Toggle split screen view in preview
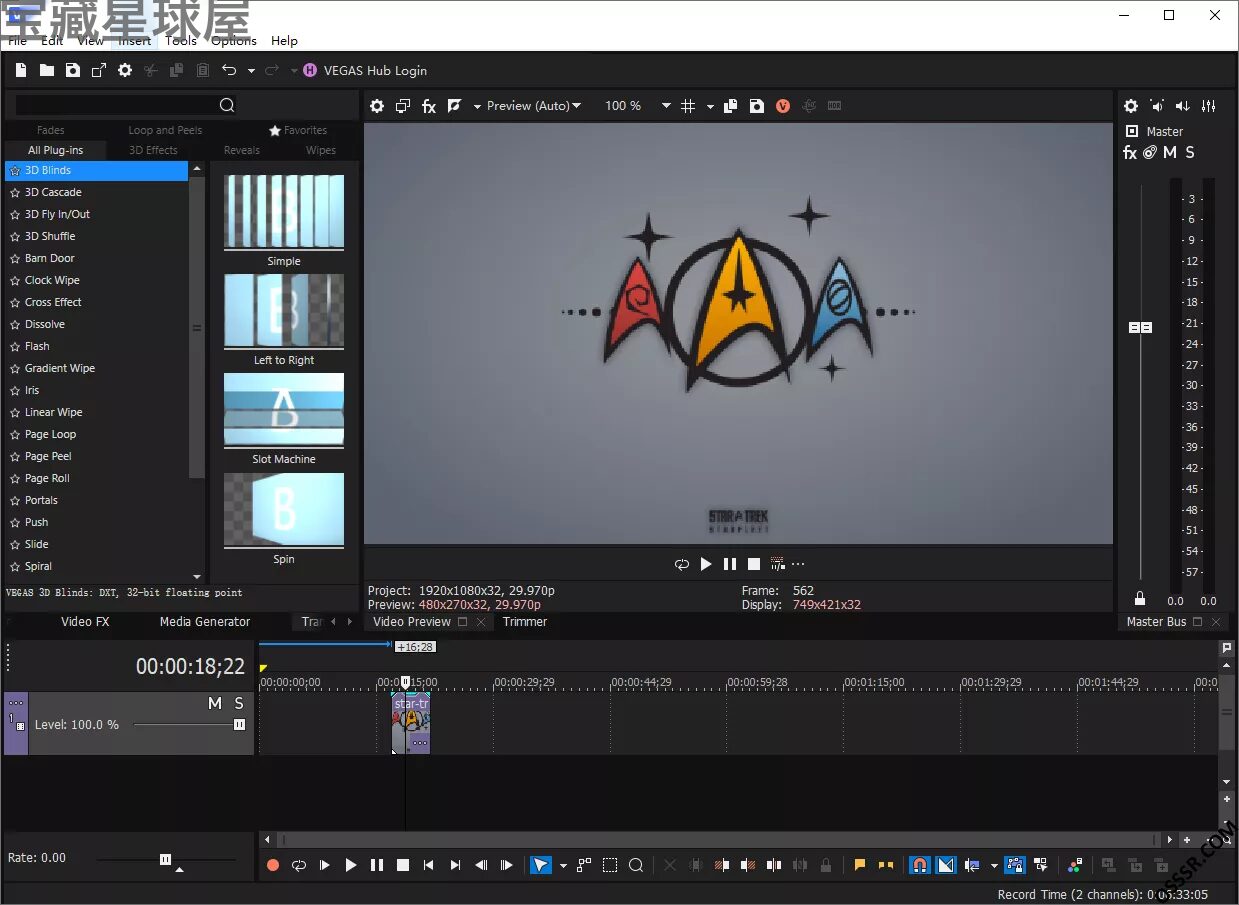This screenshot has height=905, width=1239. tap(455, 106)
